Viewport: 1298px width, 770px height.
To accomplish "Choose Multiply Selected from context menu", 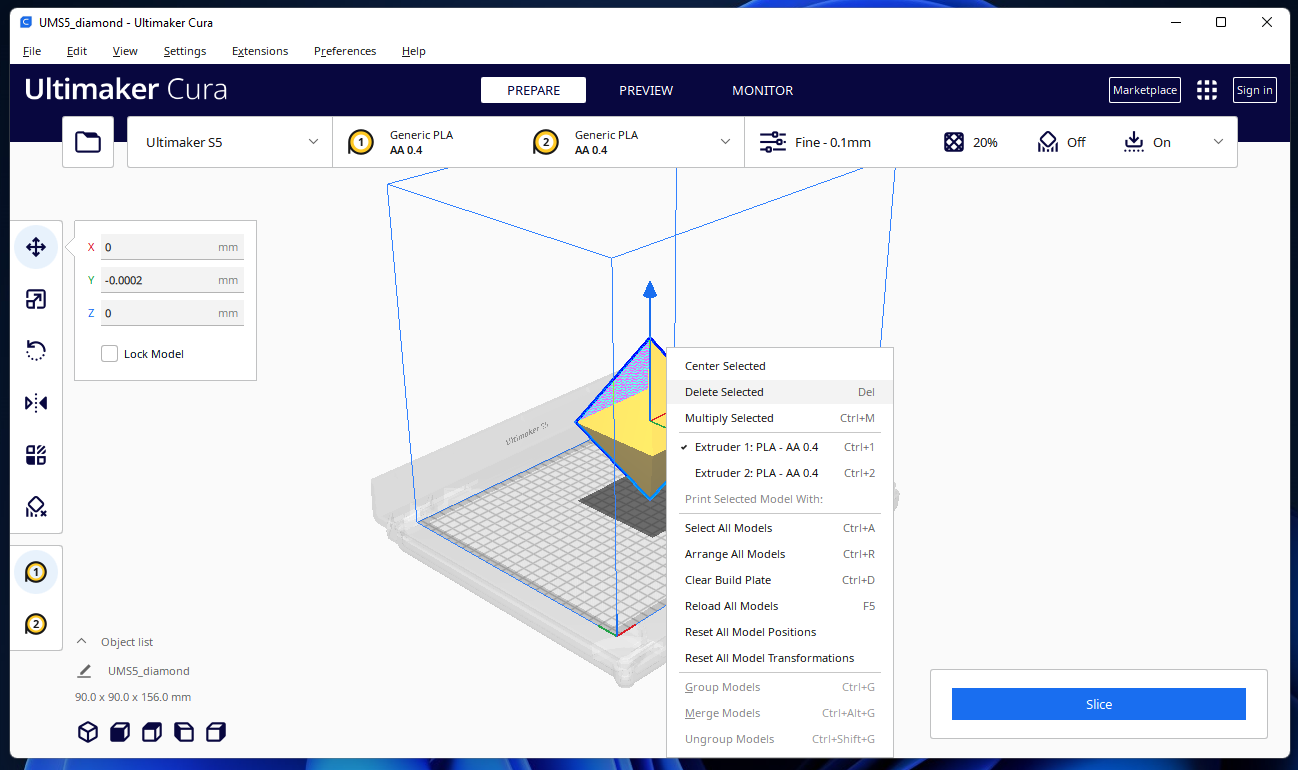I will click(x=780, y=418).
